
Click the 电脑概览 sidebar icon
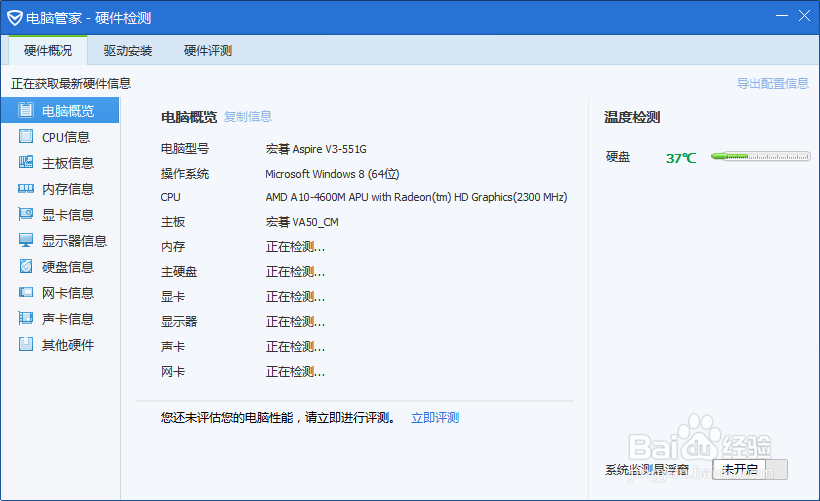click(26, 110)
